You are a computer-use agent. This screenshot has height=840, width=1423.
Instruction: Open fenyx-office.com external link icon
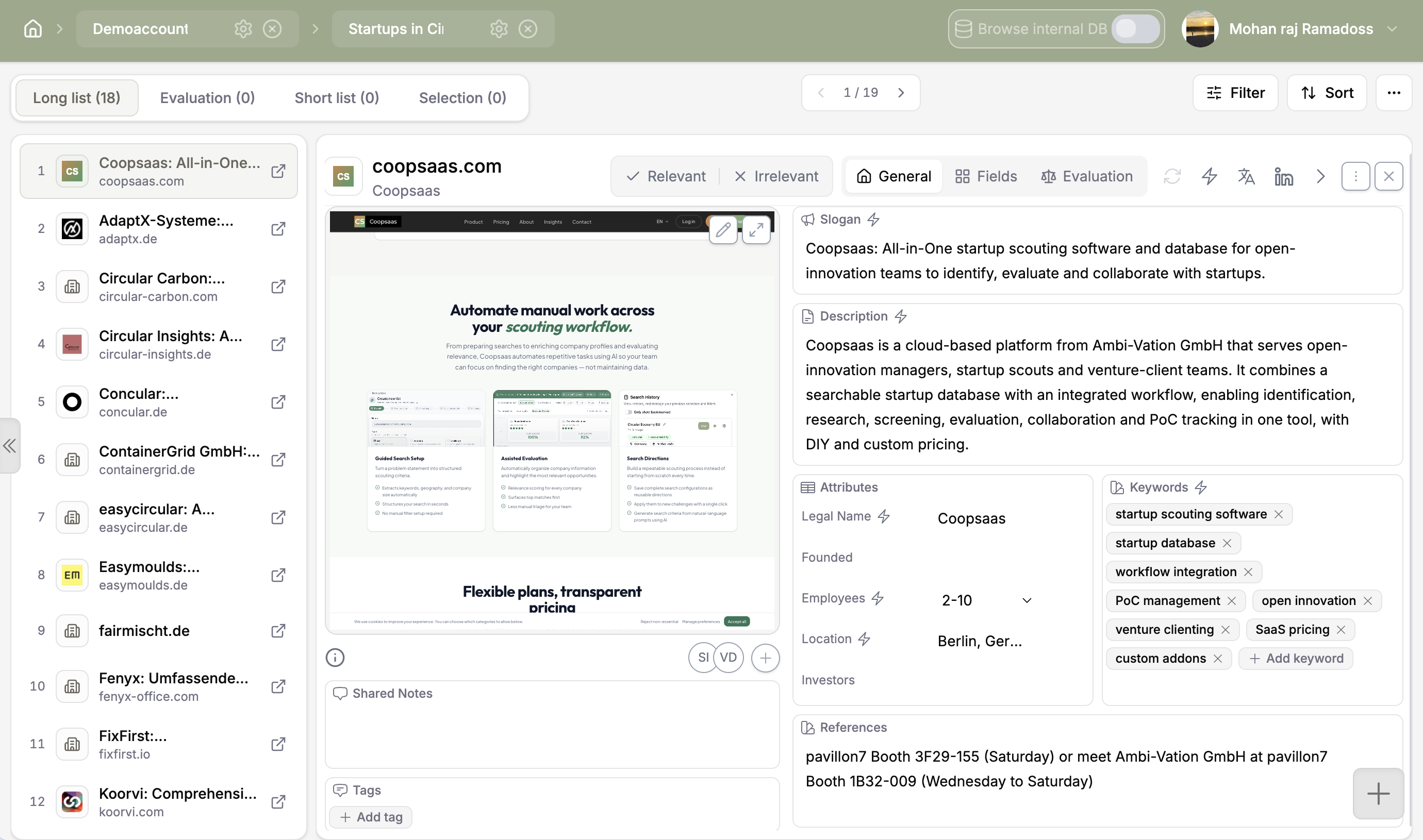(x=278, y=687)
